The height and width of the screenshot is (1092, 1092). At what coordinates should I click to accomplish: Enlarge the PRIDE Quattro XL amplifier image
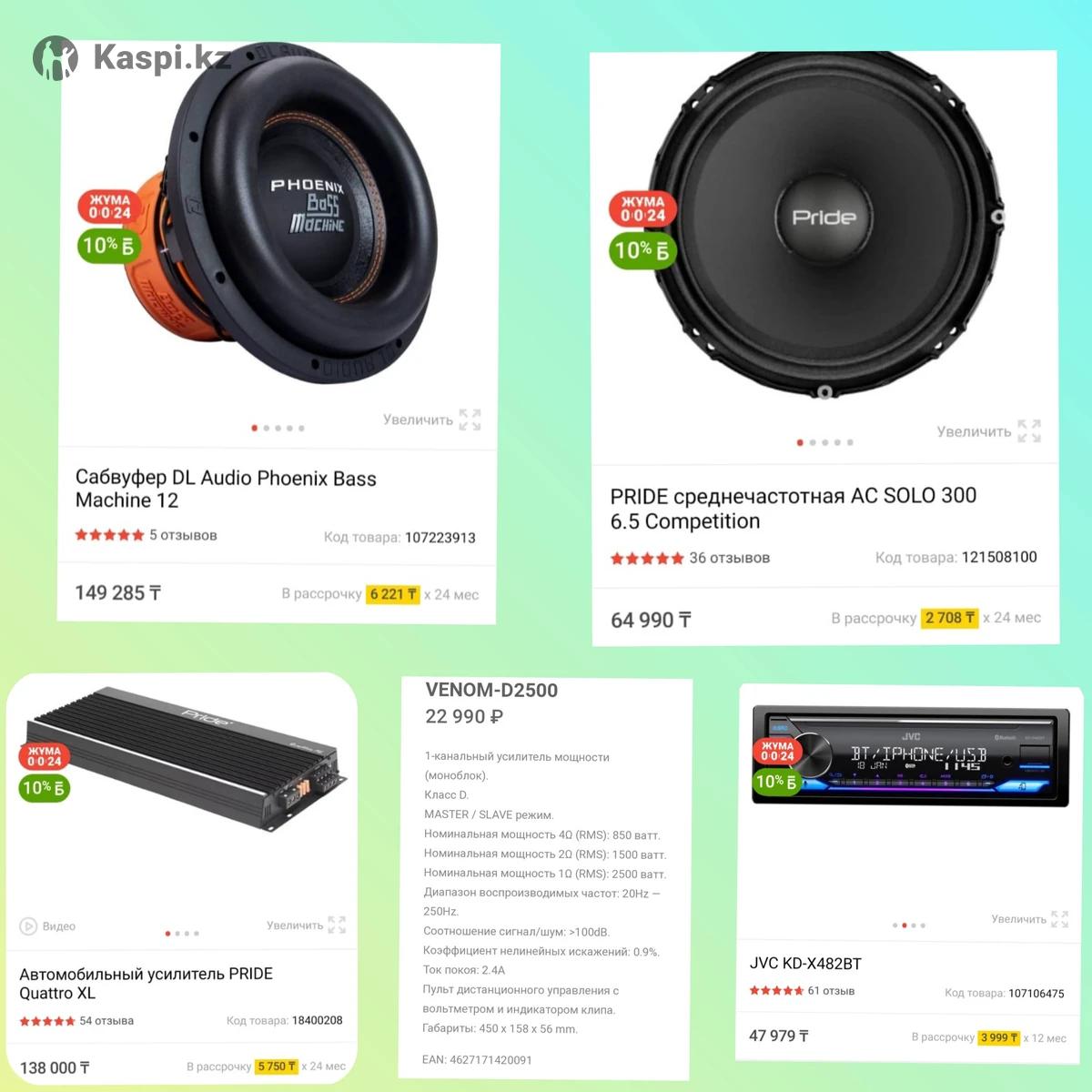coord(306,925)
